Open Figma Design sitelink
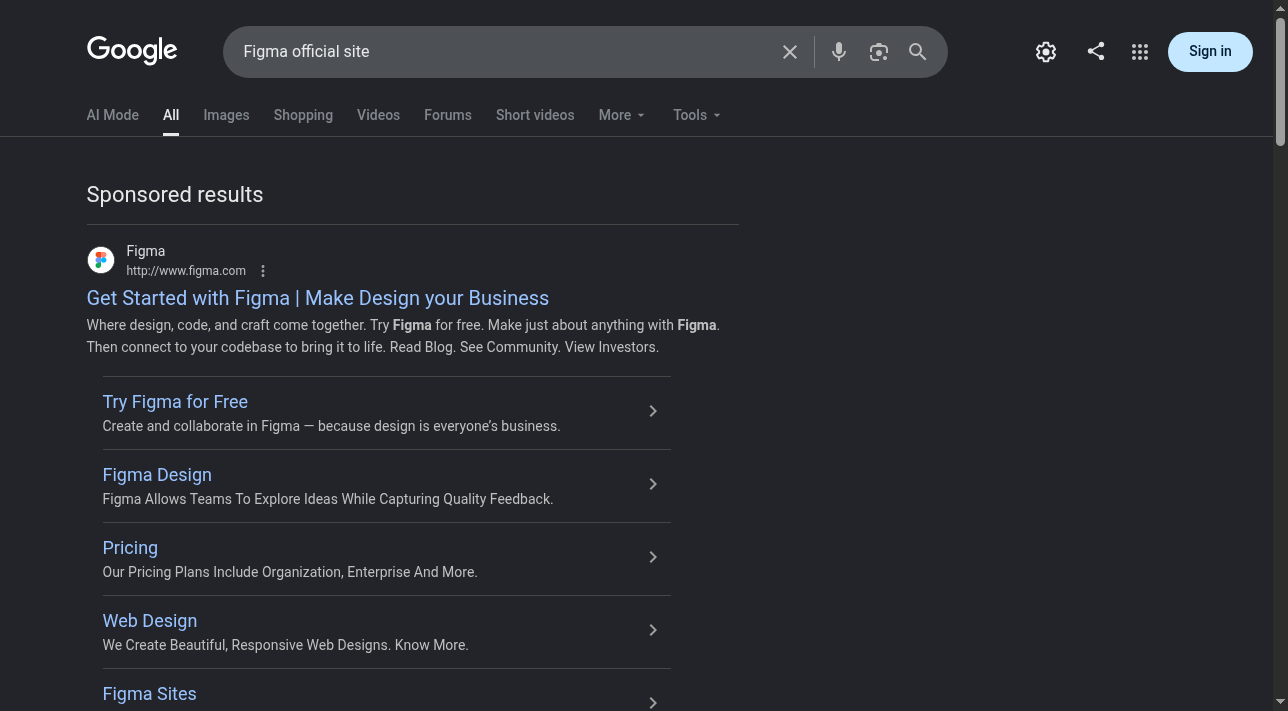1288x711 pixels. [157, 475]
